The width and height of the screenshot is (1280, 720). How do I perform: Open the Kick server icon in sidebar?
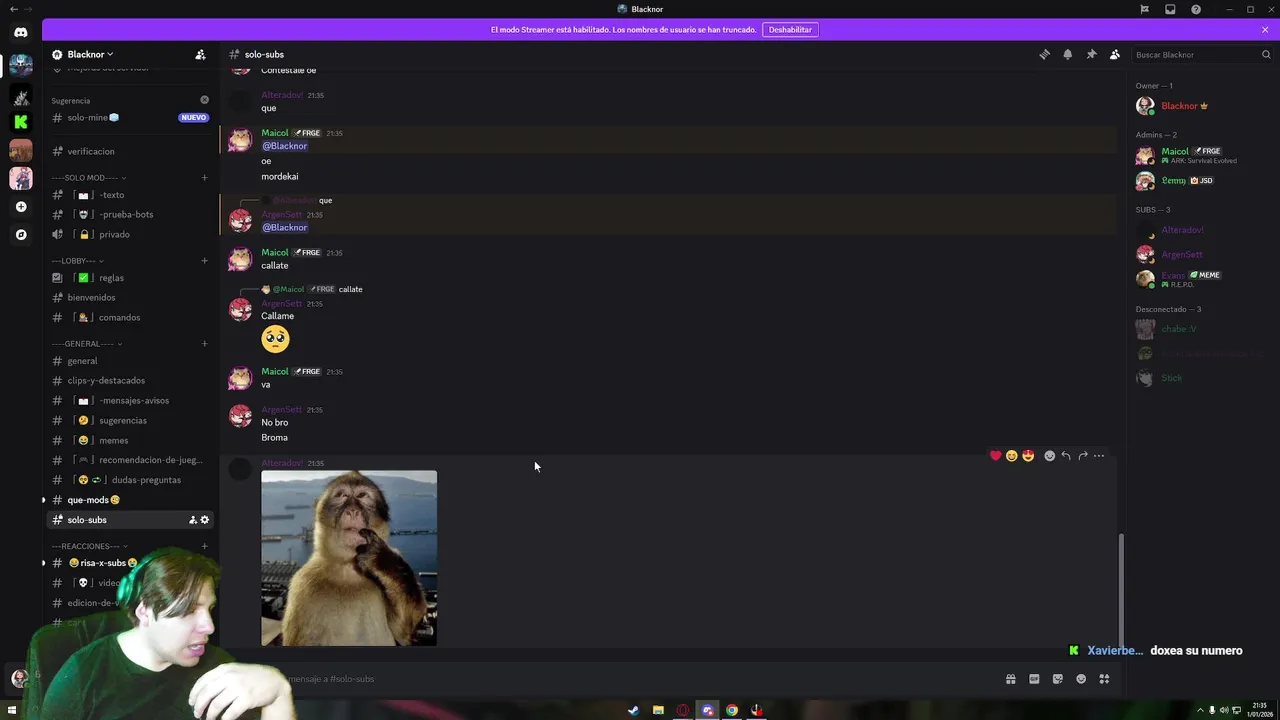(x=21, y=122)
